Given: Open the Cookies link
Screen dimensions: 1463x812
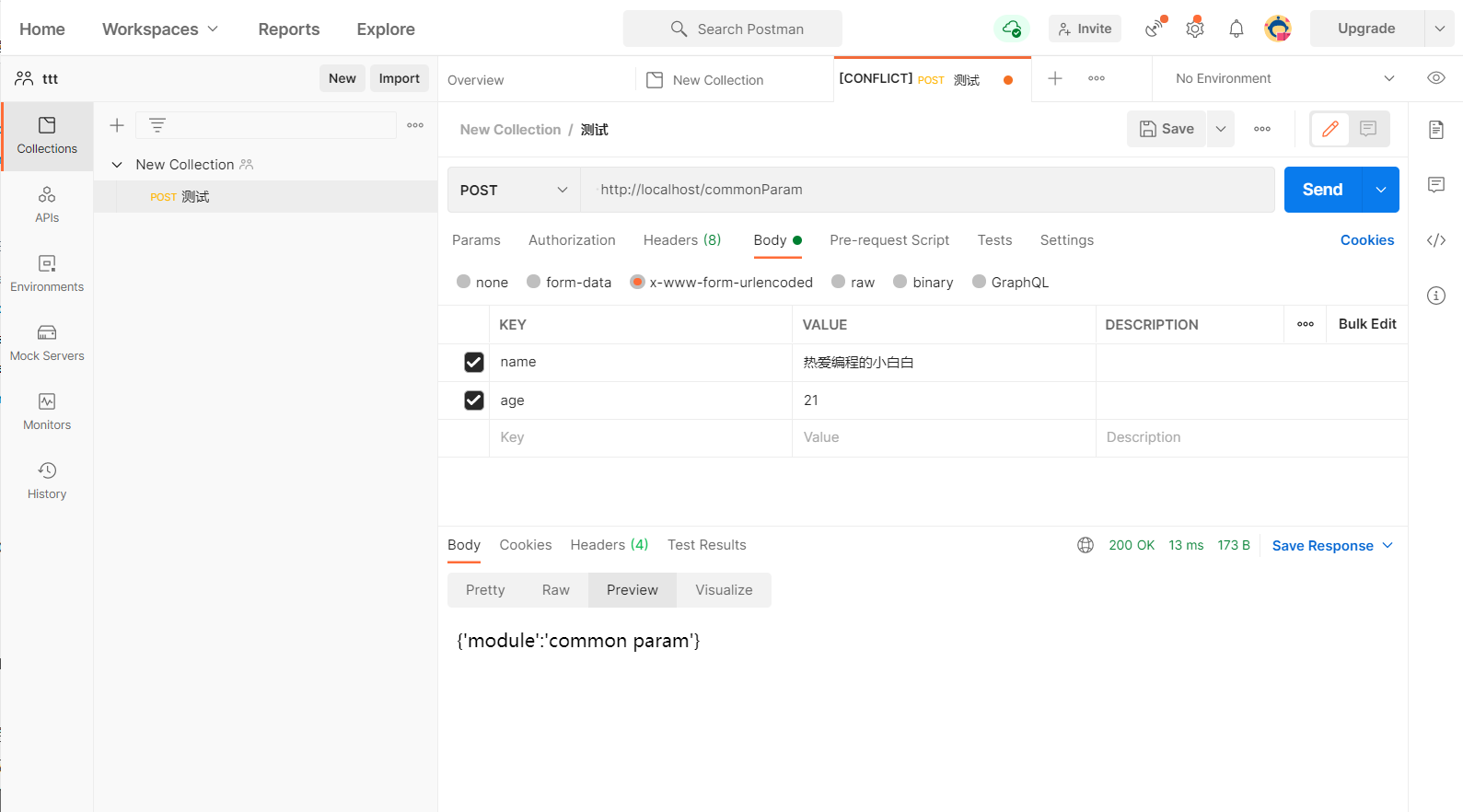Looking at the screenshot, I should point(1367,240).
